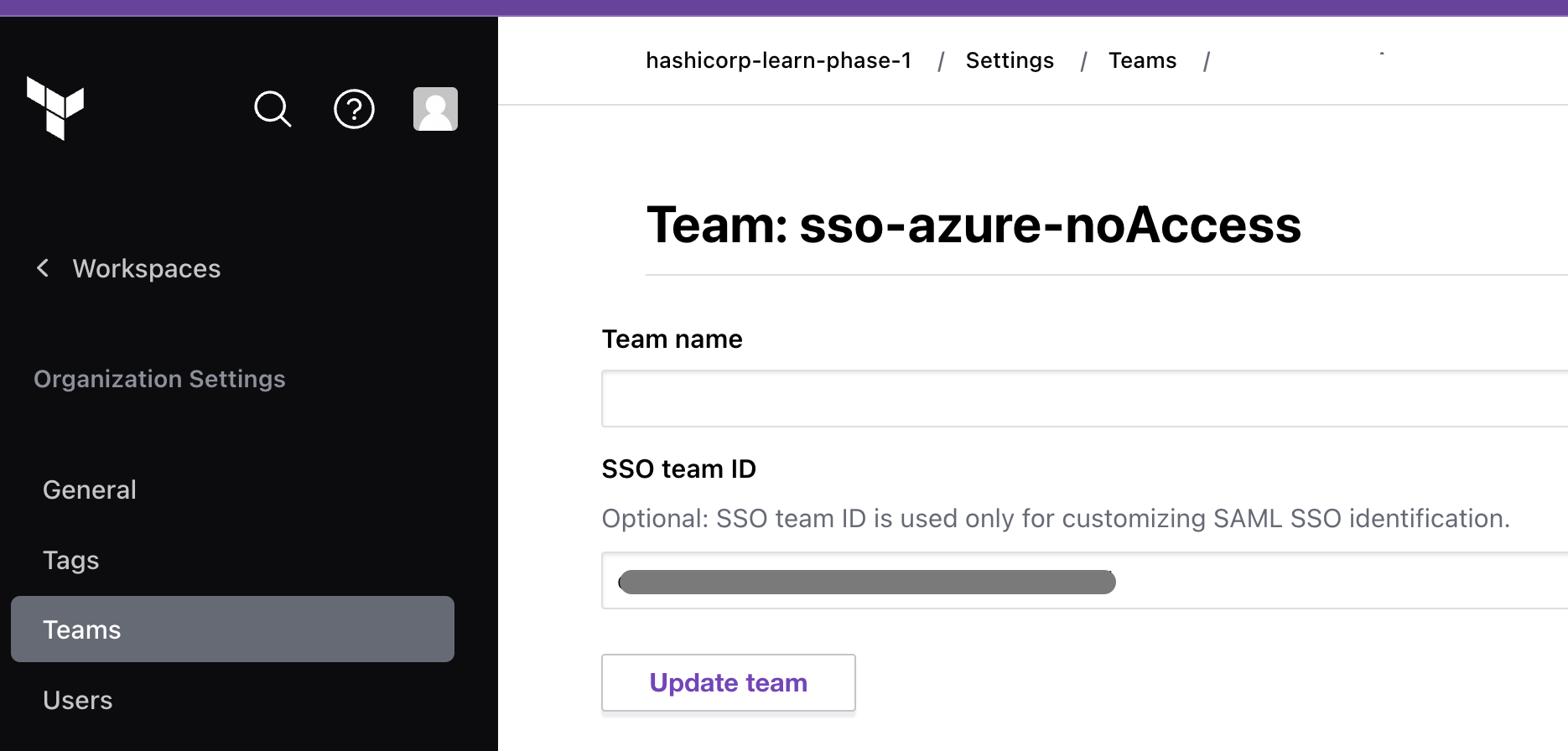Go back to Workspaces

(146, 268)
